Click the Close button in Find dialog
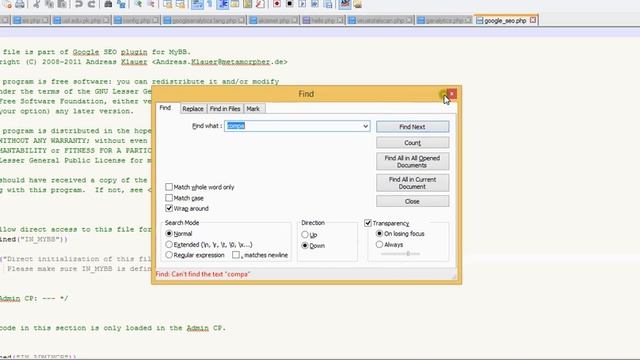The height and width of the screenshot is (360, 640). [412, 201]
